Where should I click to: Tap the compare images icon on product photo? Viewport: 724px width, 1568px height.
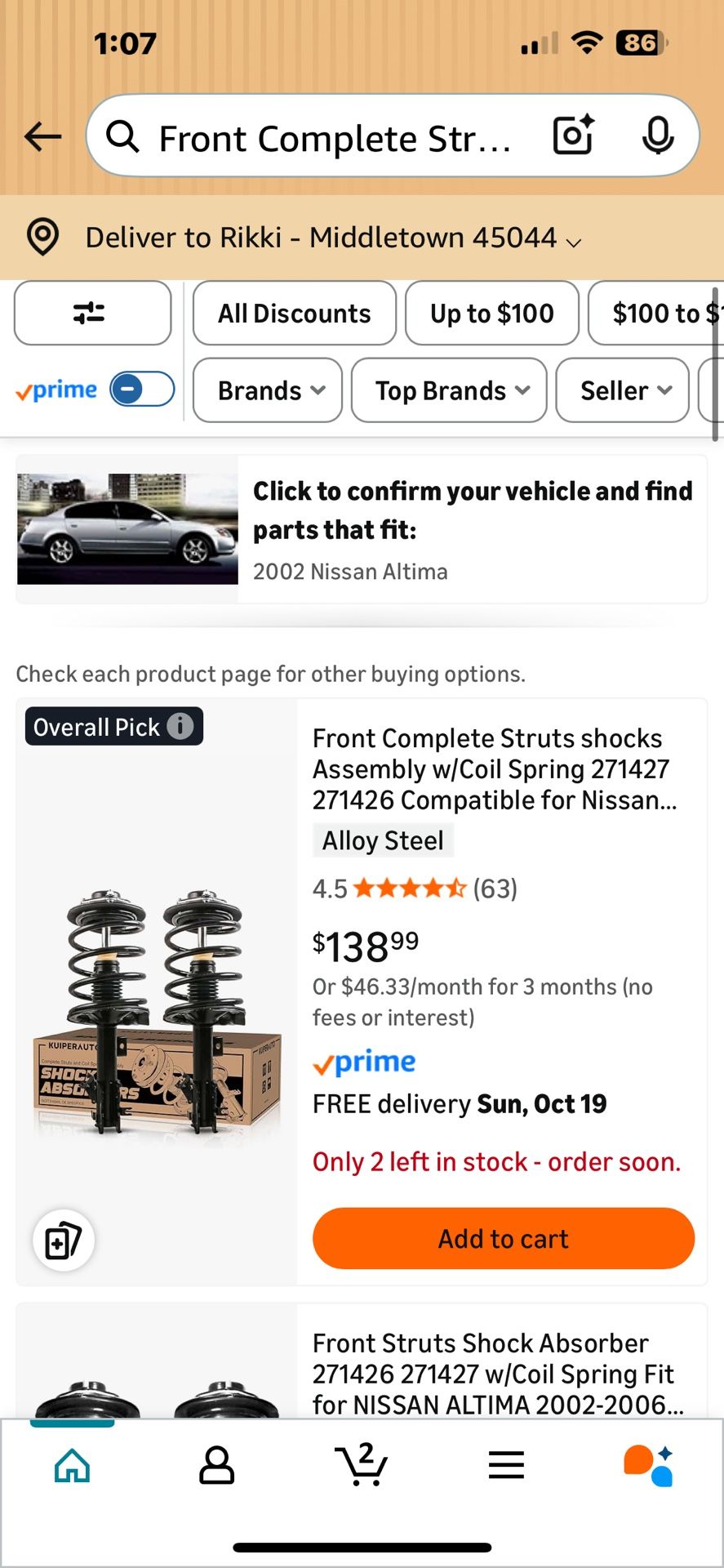pyautogui.click(x=64, y=1240)
